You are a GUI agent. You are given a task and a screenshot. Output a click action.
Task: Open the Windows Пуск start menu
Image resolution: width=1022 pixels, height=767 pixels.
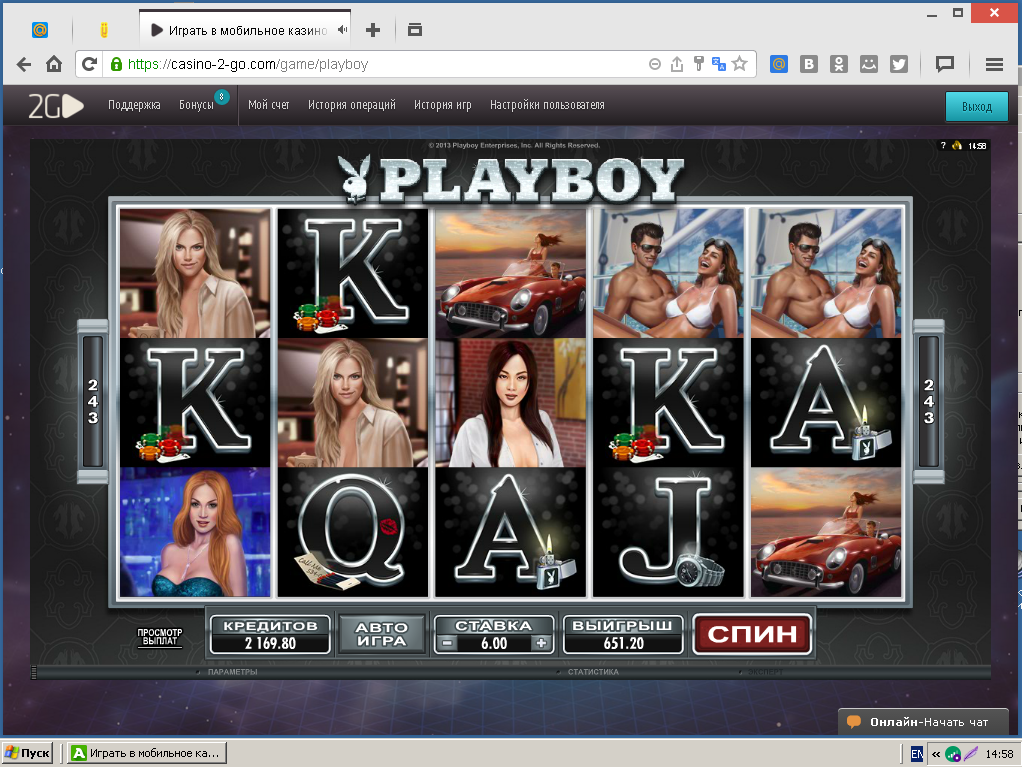[x=27, y=753]
